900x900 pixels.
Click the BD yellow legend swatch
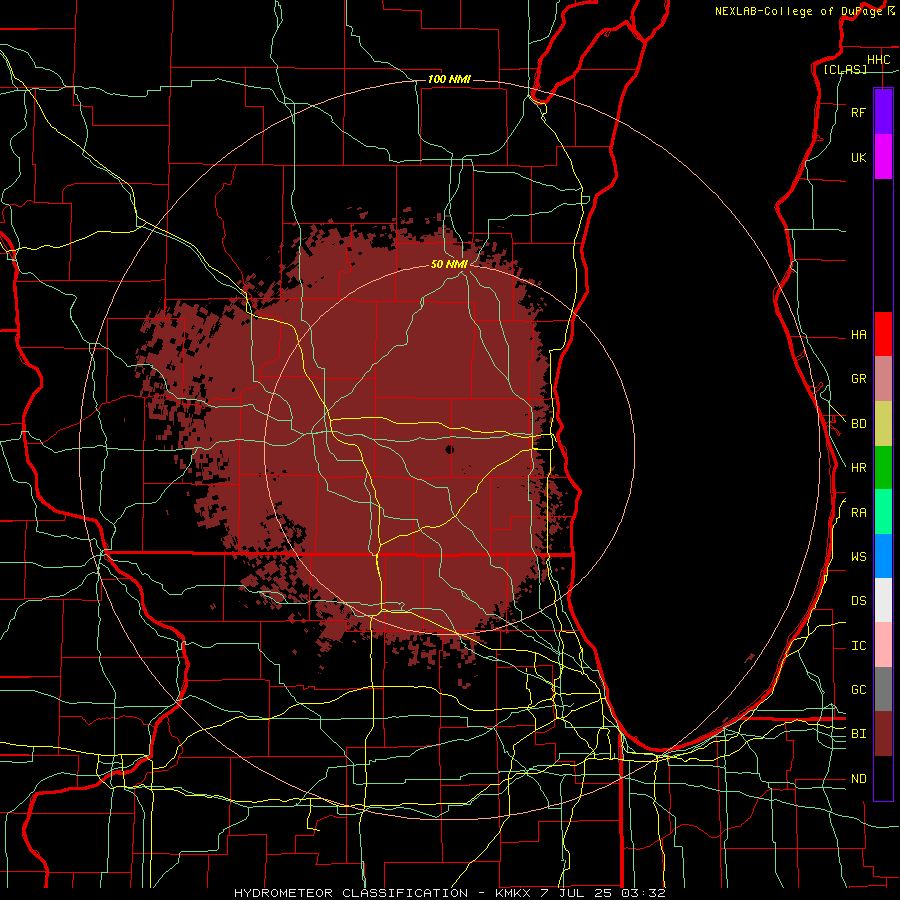pyautogui.click(x=883, y=423)
